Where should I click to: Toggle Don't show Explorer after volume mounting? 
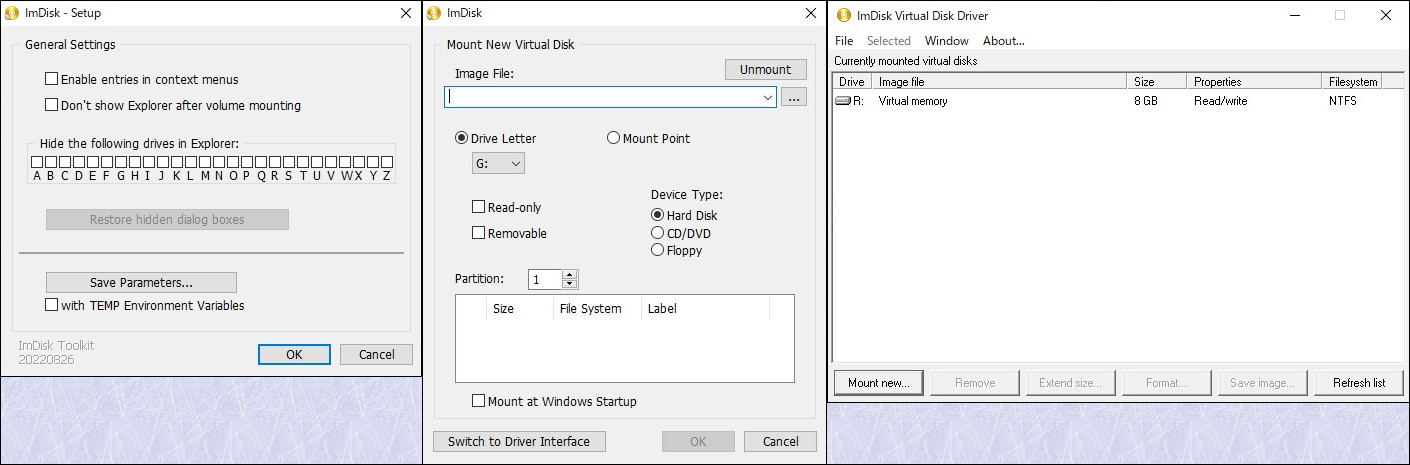click(x=52, y=105)
